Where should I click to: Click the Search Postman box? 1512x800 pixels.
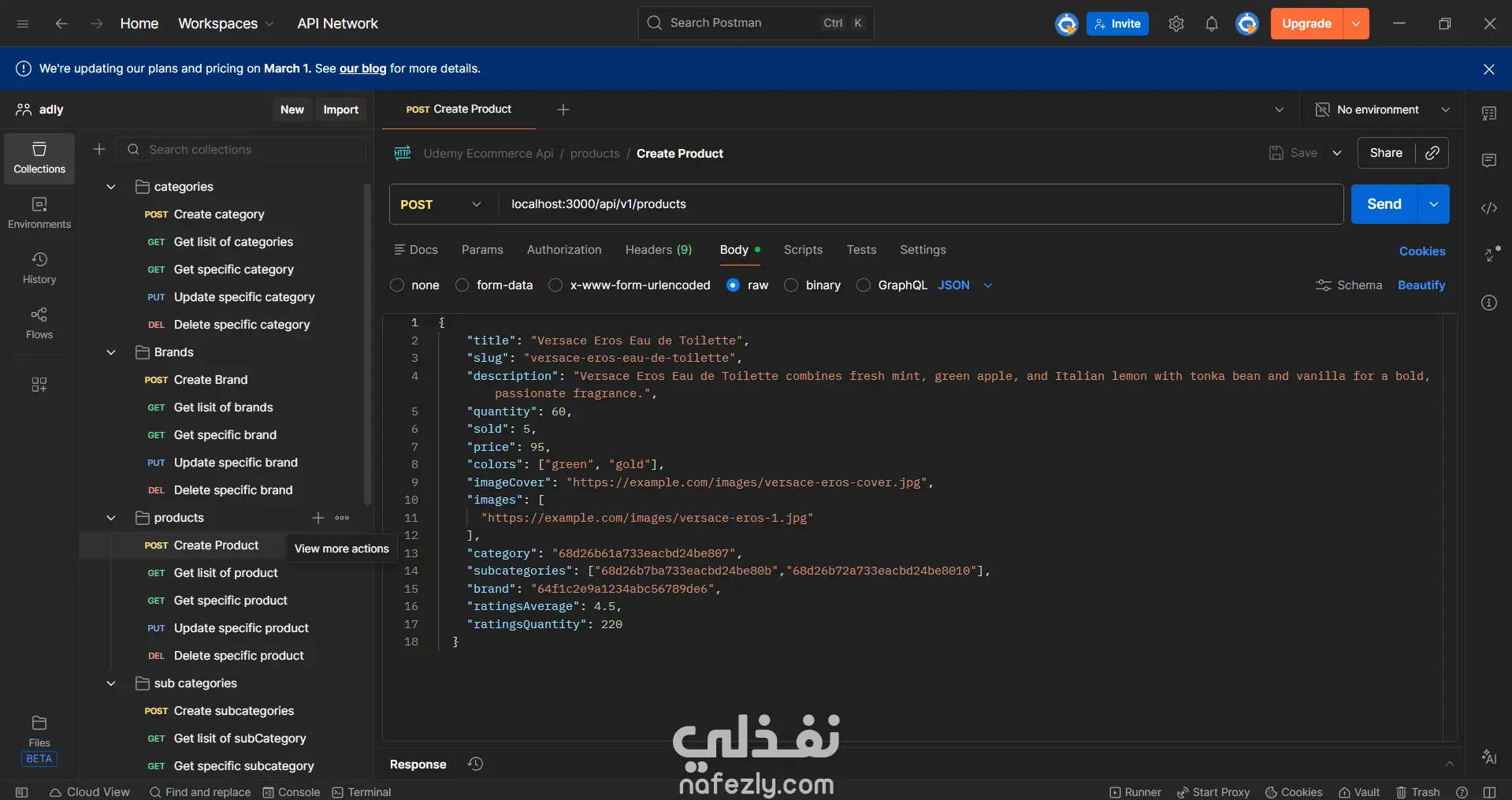(x=756, y=23)
